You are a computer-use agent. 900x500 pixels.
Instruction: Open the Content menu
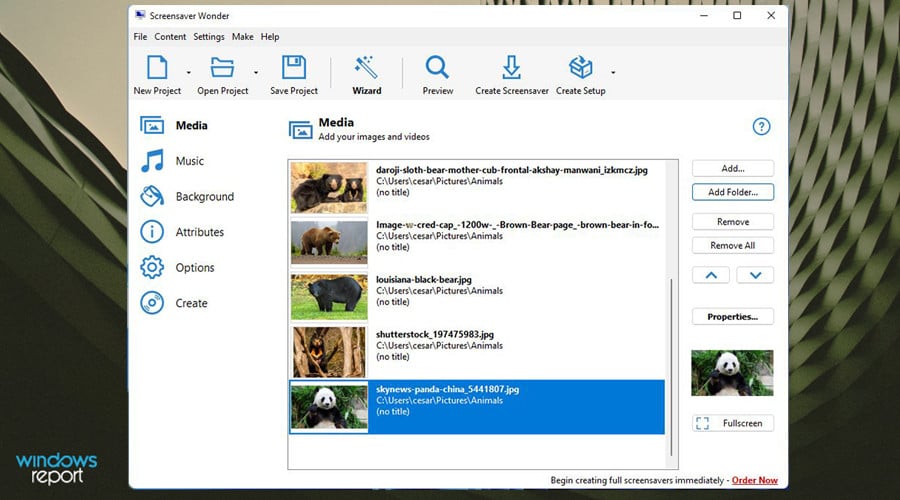pos(170,37)
